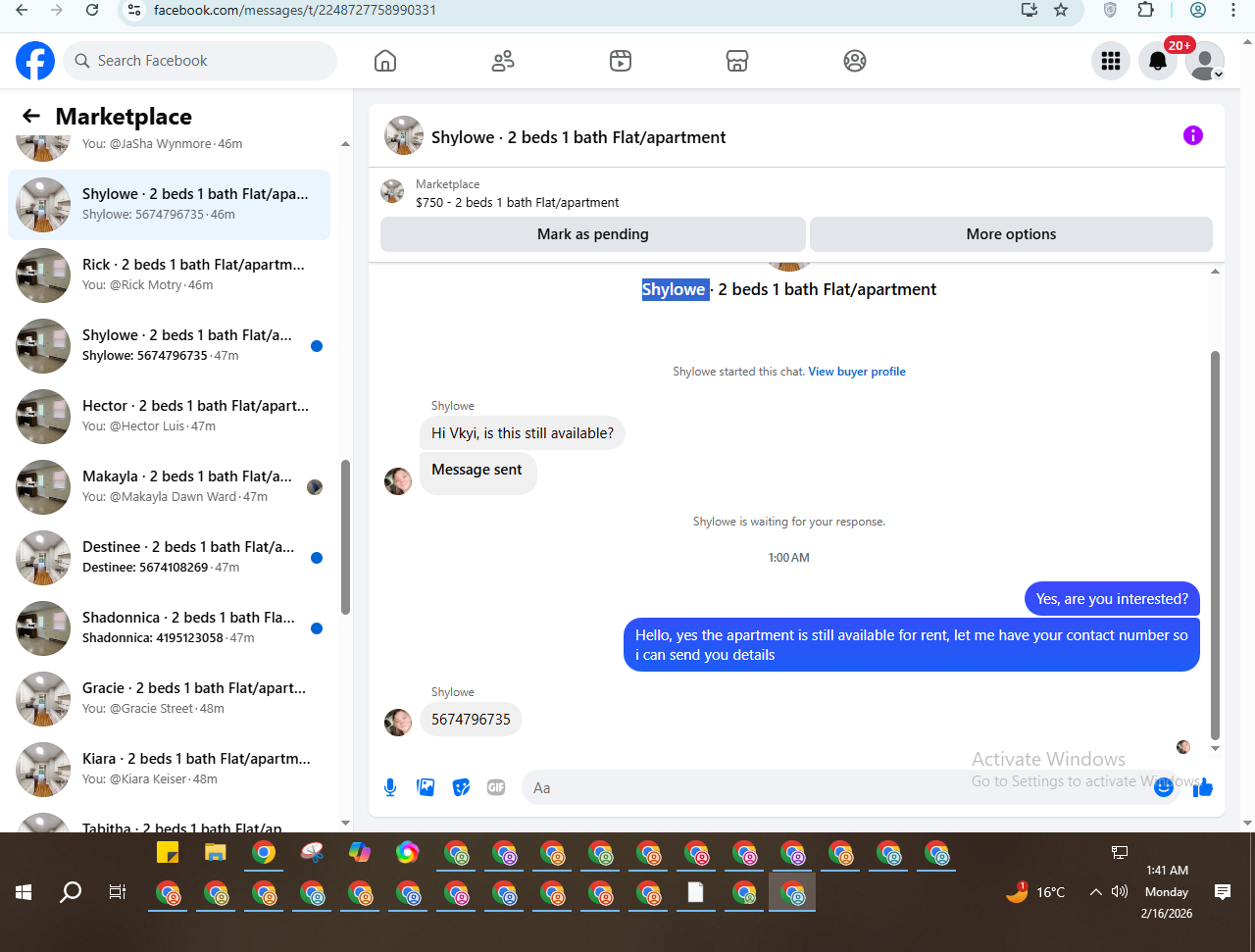Open the conversation info icon

(1193, 135)
